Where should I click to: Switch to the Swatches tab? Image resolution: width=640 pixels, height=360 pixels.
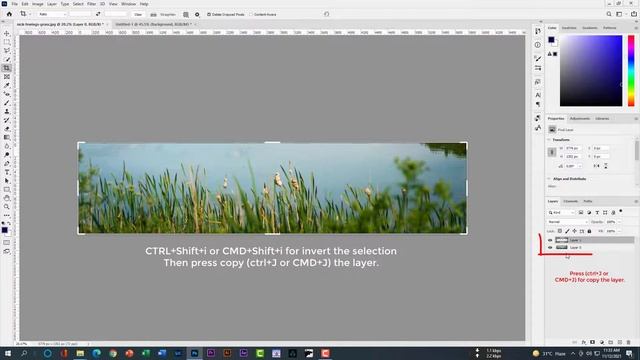coord(569,28)
